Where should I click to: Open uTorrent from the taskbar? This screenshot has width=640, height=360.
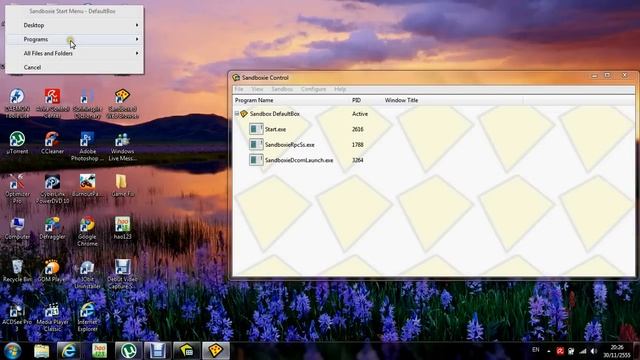[x=128, y=351]
